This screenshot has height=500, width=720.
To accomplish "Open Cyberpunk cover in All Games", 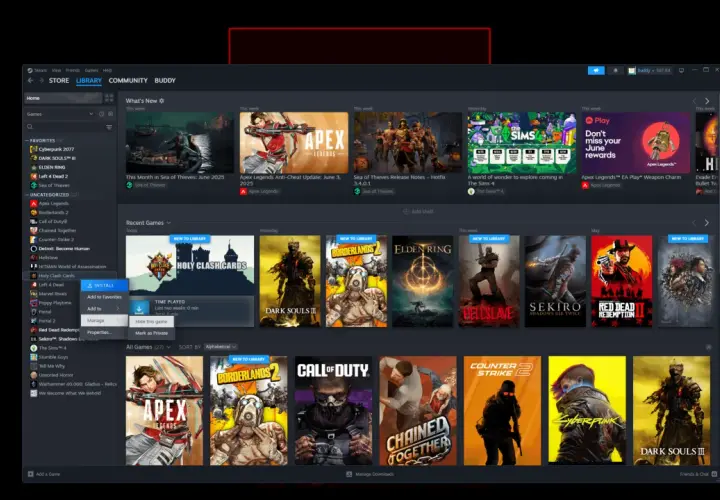I will coord(587,410).
